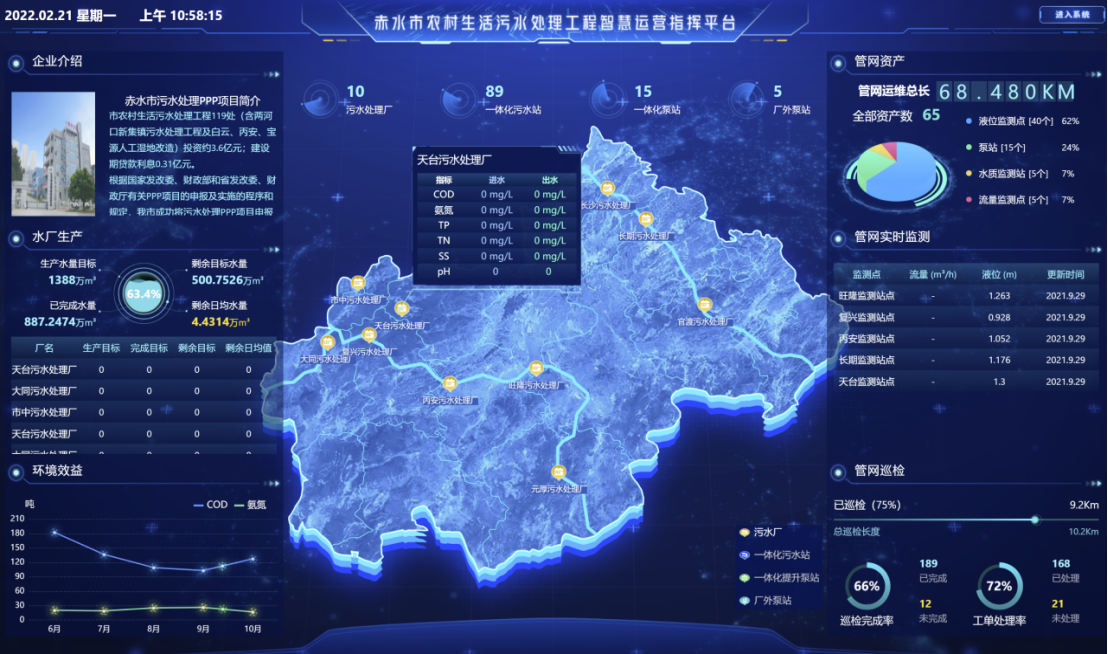The height and width of the screenshot is (654, 1108).
Task: Click the 进入系统 button
Action: 1065,15
